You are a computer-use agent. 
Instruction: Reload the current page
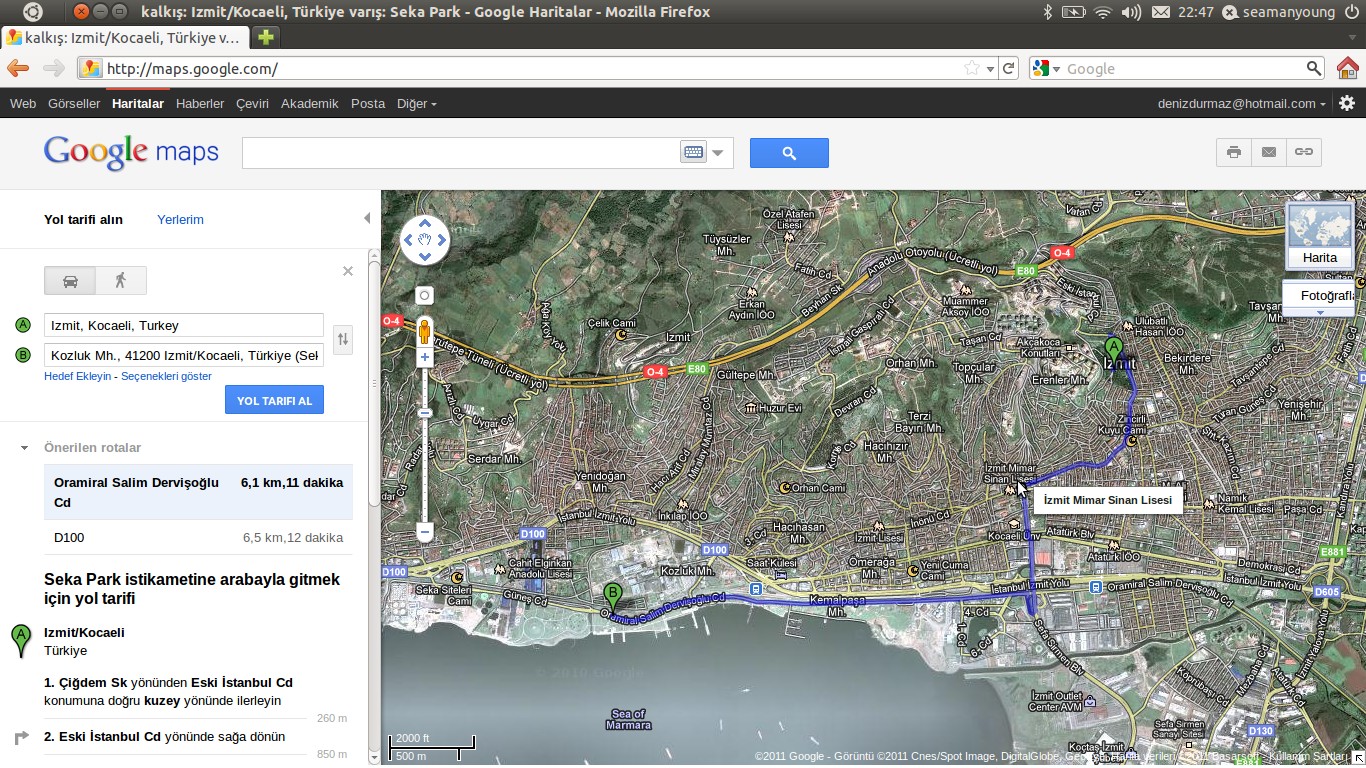click(x=1009, y=68)
